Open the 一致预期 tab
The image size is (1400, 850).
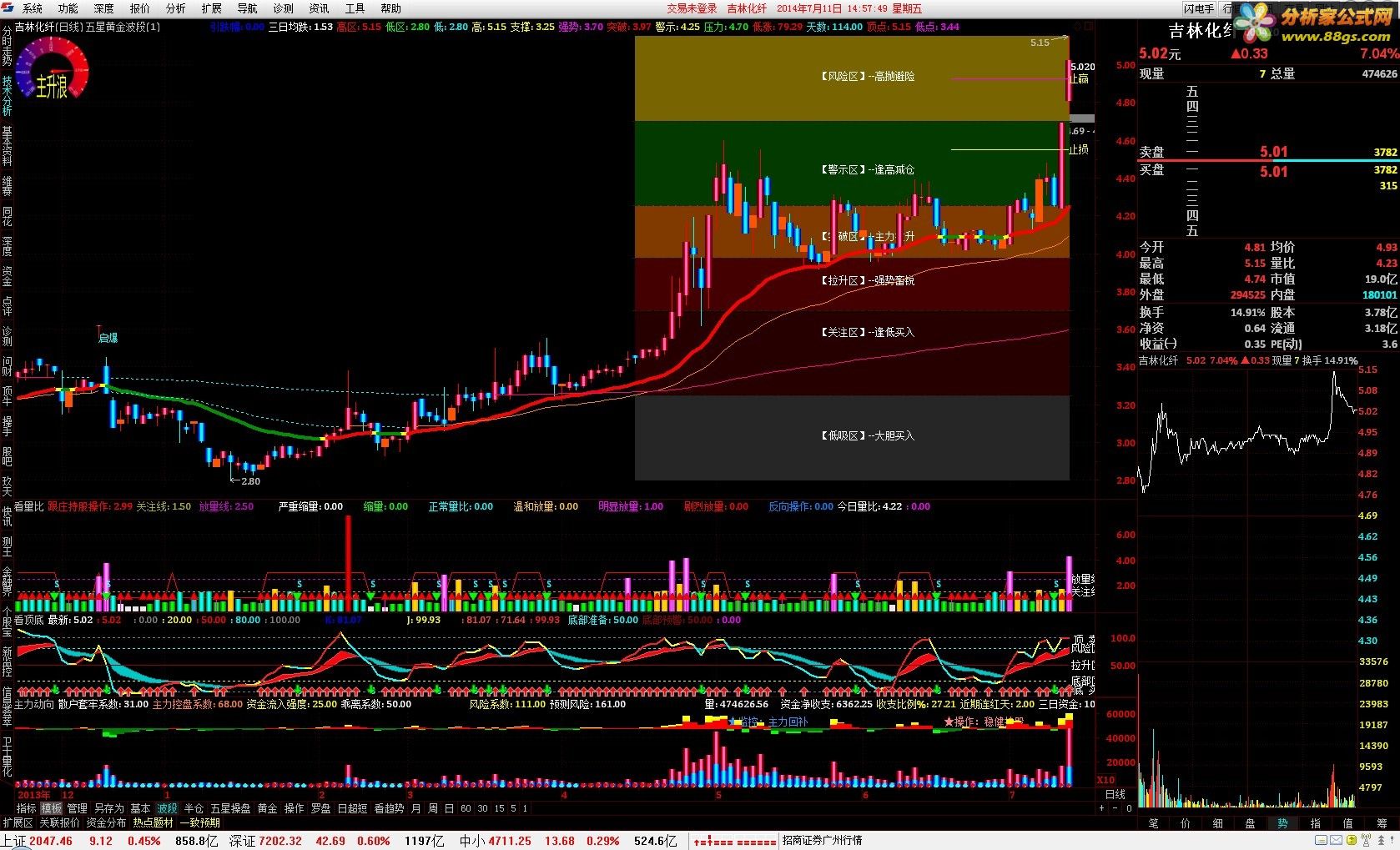click(x=199, y=822)
